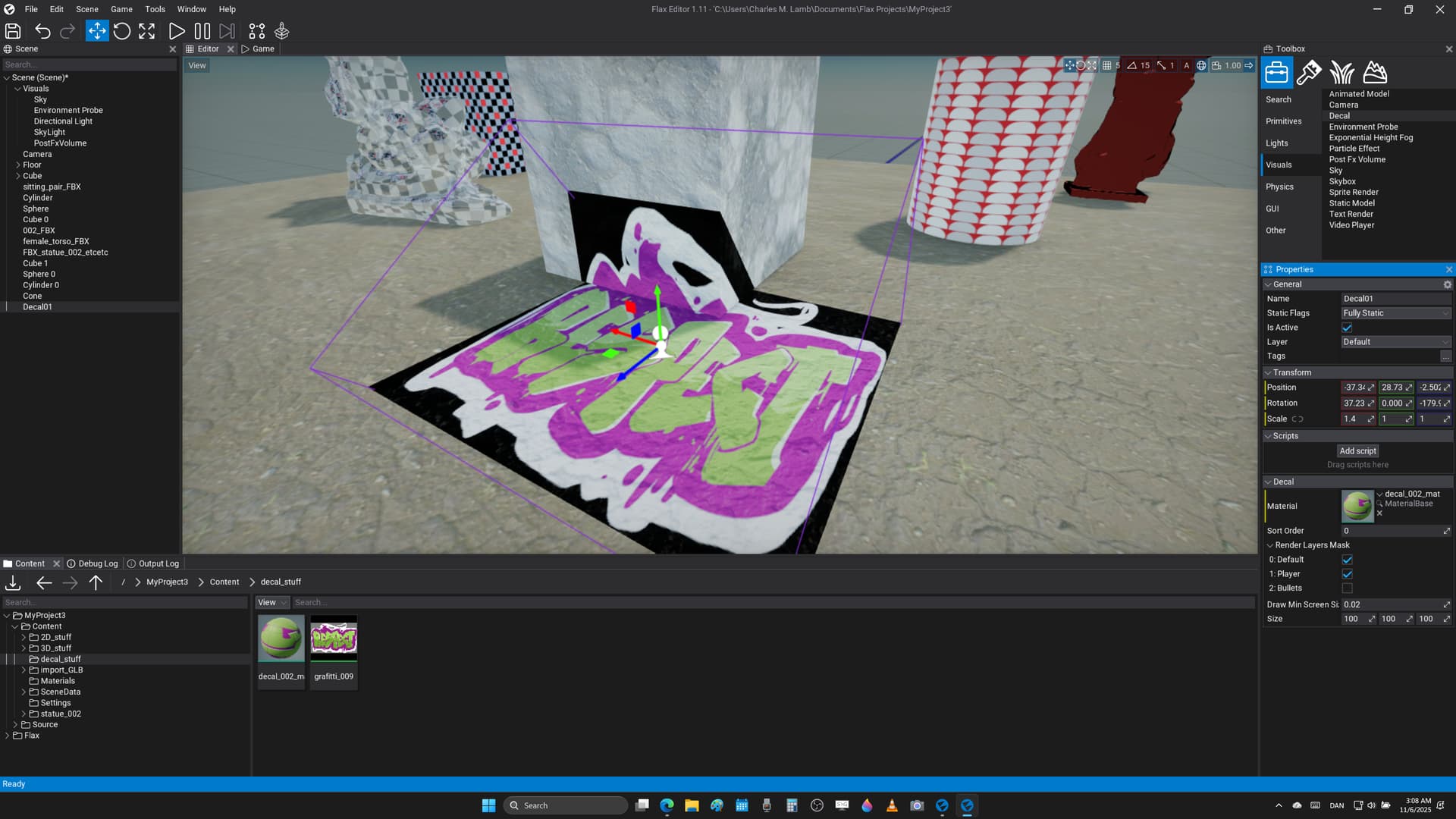Click the Add script button

(1357, 450)
